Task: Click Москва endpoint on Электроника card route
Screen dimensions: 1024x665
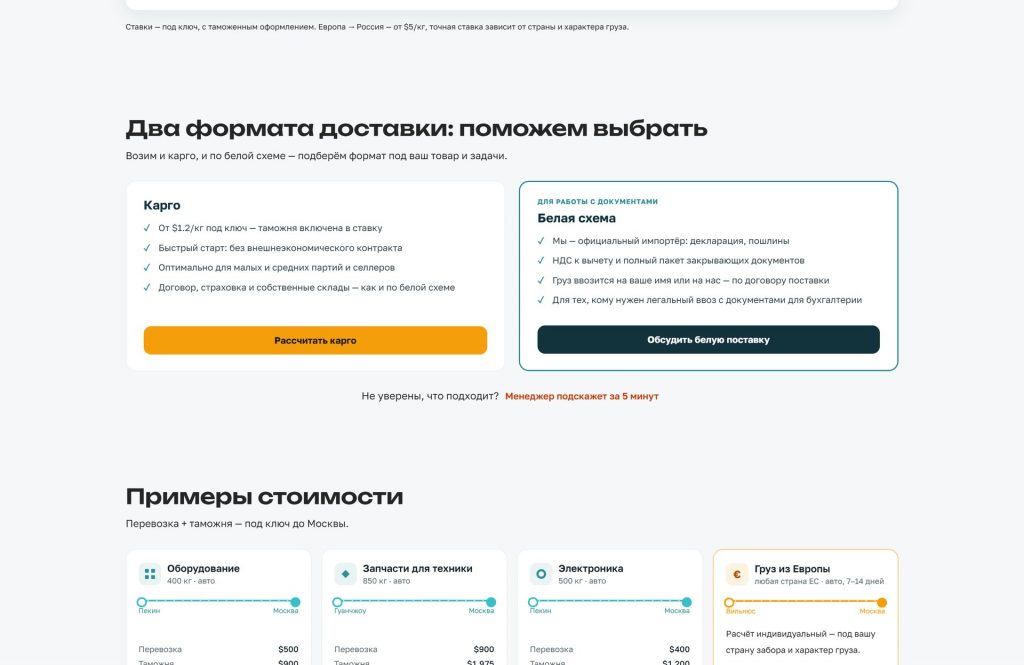Action: pyautogui.click(x=686, y=602)
